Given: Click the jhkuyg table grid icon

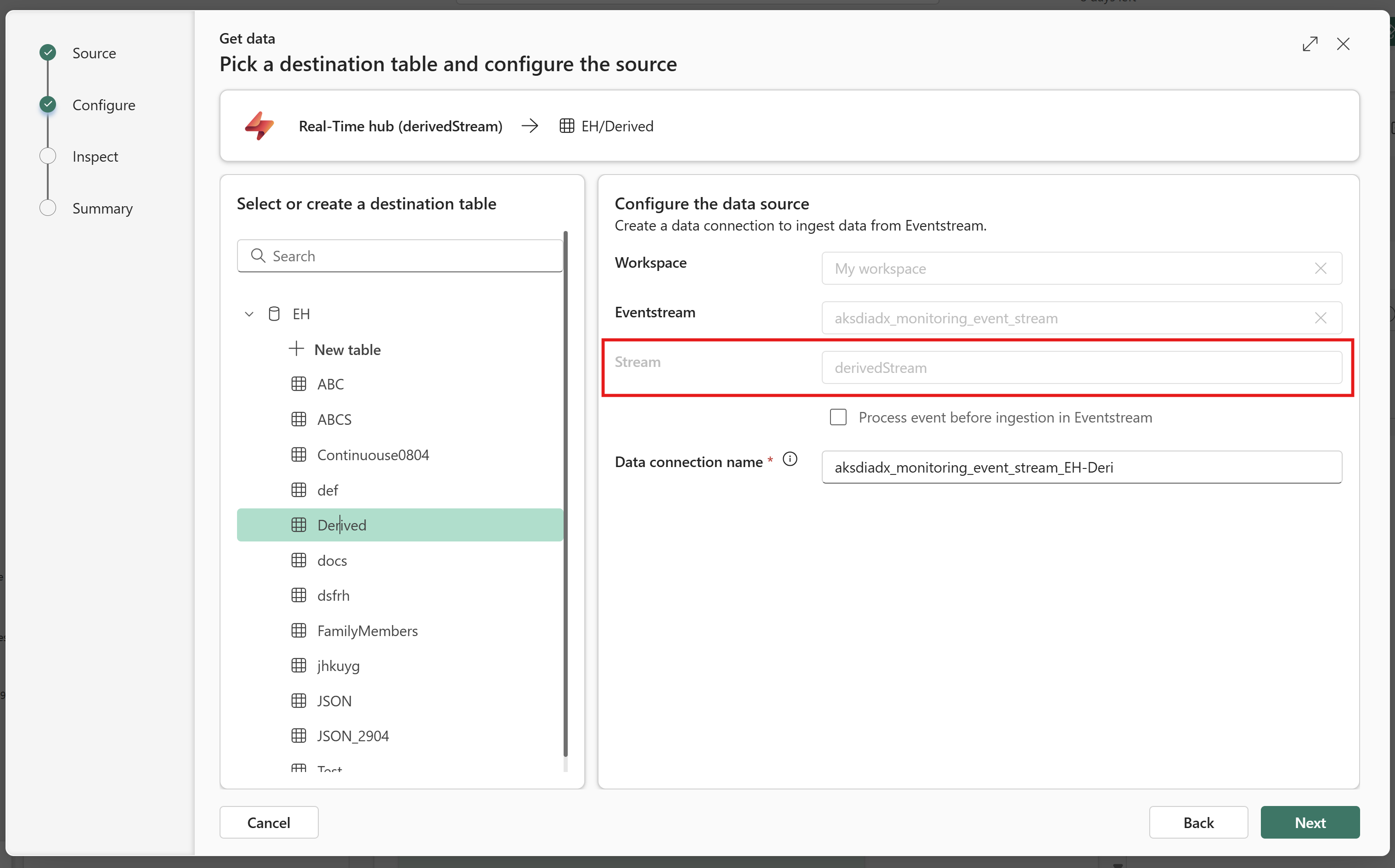Looking at the screenshot, I should [x=299, y=665].
